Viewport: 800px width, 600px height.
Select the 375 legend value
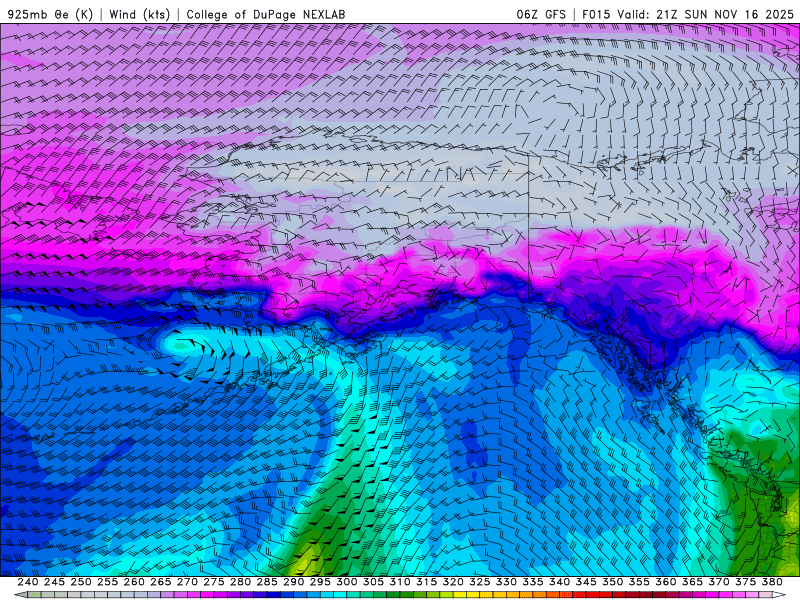tap(745, 582)
